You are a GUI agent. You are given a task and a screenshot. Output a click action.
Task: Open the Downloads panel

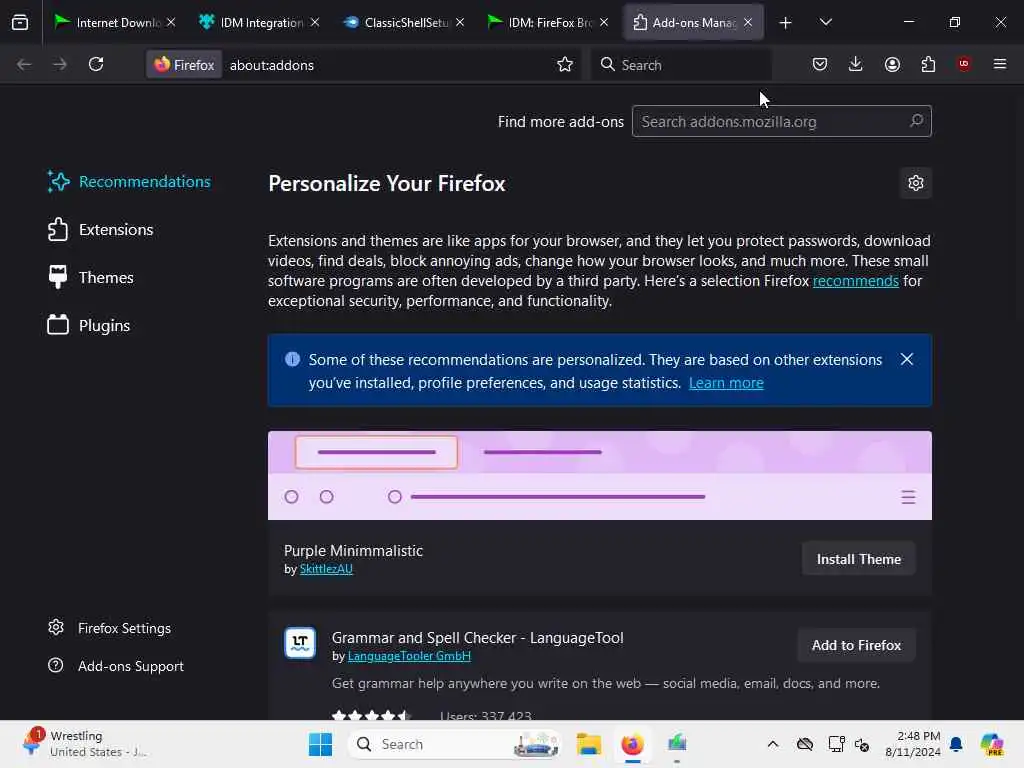(856, 64)
